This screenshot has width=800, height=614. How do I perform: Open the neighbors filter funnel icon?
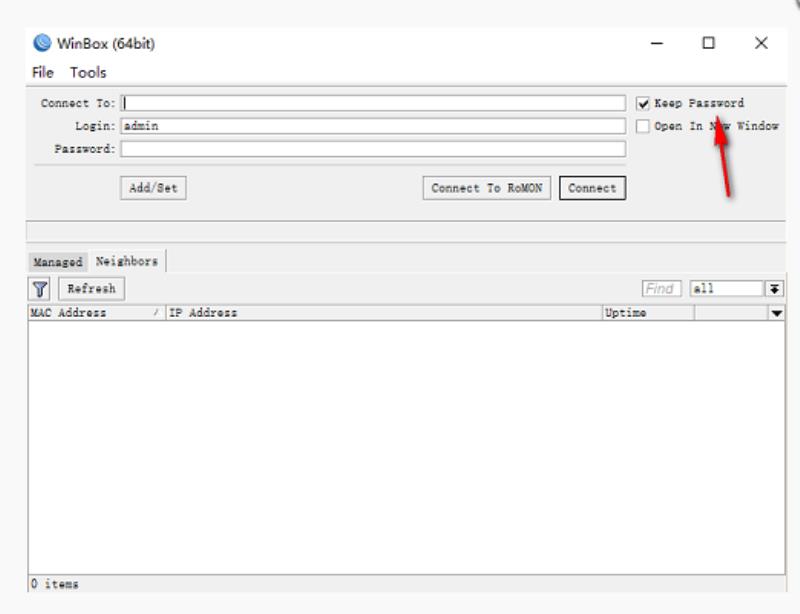(40, 289)
